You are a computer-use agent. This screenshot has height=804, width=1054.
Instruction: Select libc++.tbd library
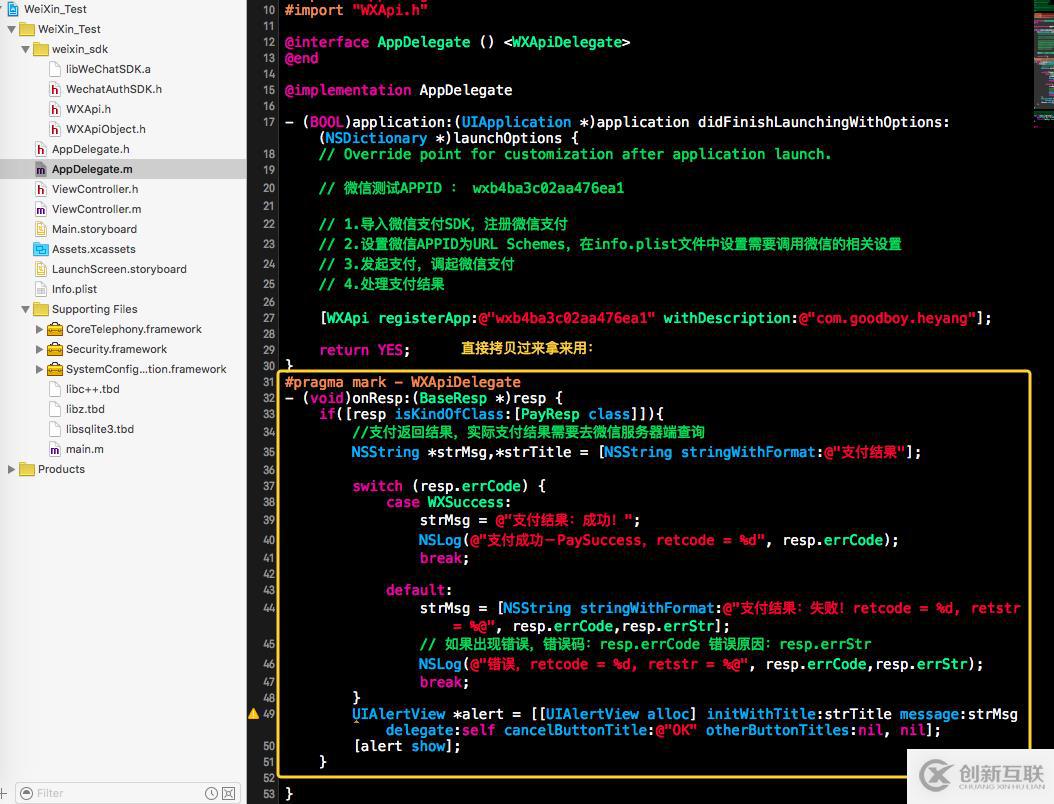[x=92, y=389]
